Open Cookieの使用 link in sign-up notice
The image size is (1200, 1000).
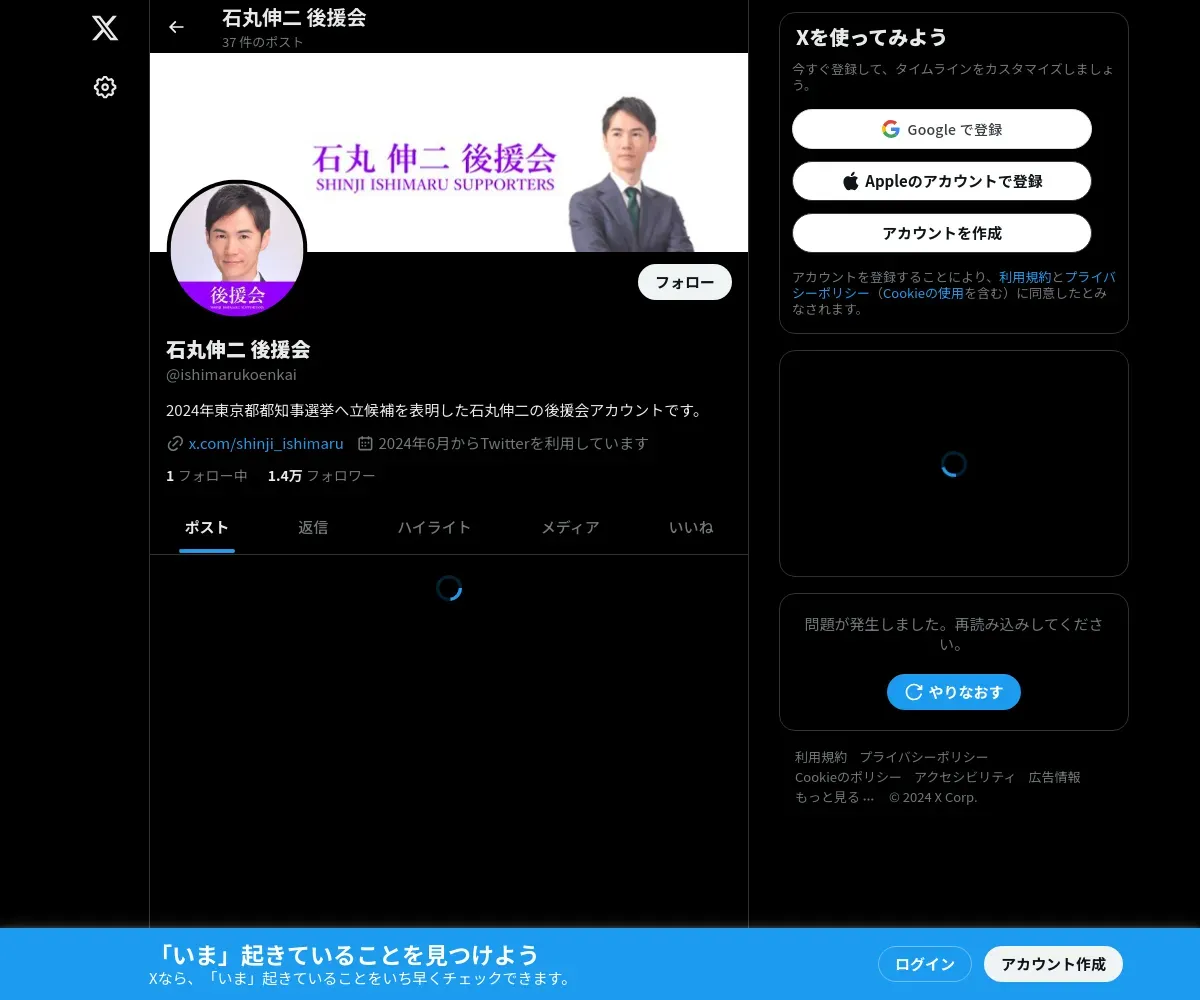[923, 293]
